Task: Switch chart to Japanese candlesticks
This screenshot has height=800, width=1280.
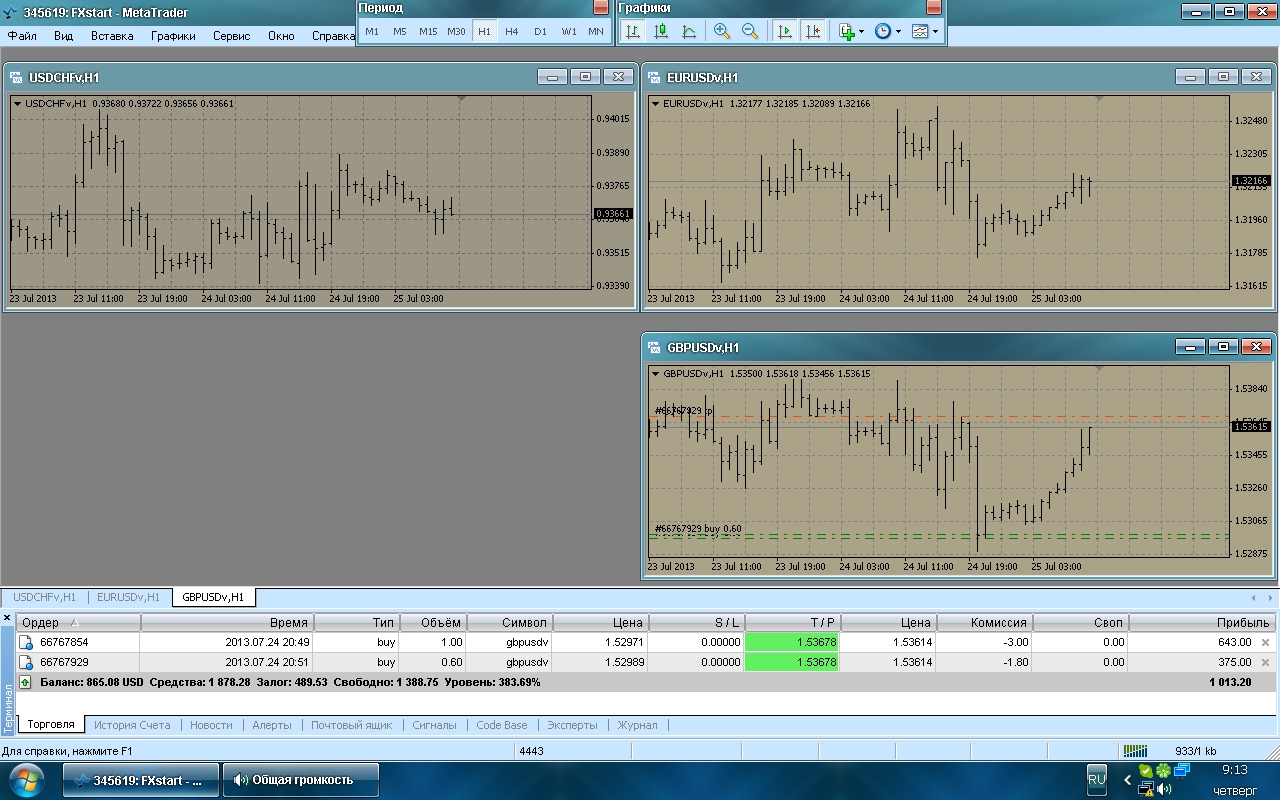Action: click(660, 31)
